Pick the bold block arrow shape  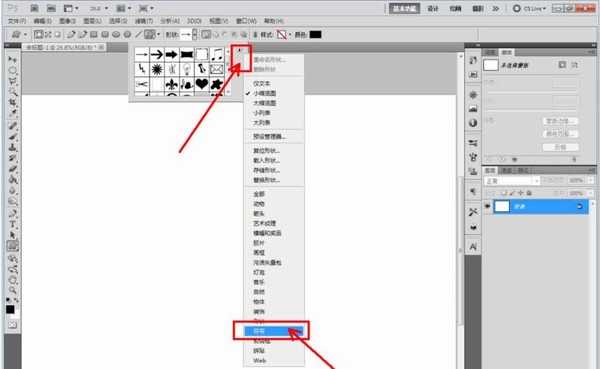click(171, 54)
